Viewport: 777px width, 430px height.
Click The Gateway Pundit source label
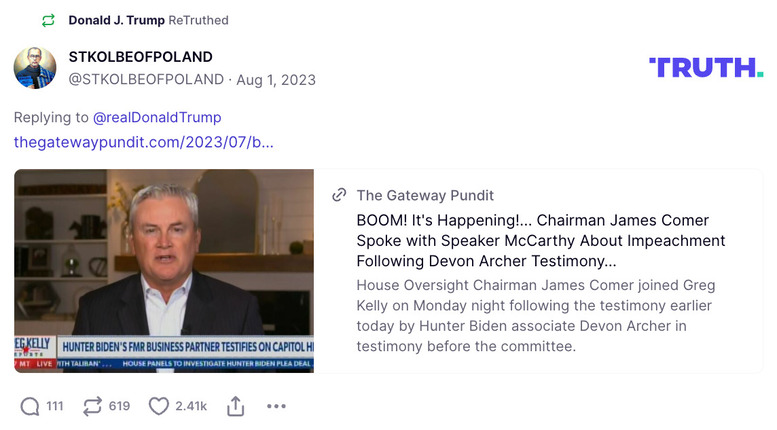point(425,195)
